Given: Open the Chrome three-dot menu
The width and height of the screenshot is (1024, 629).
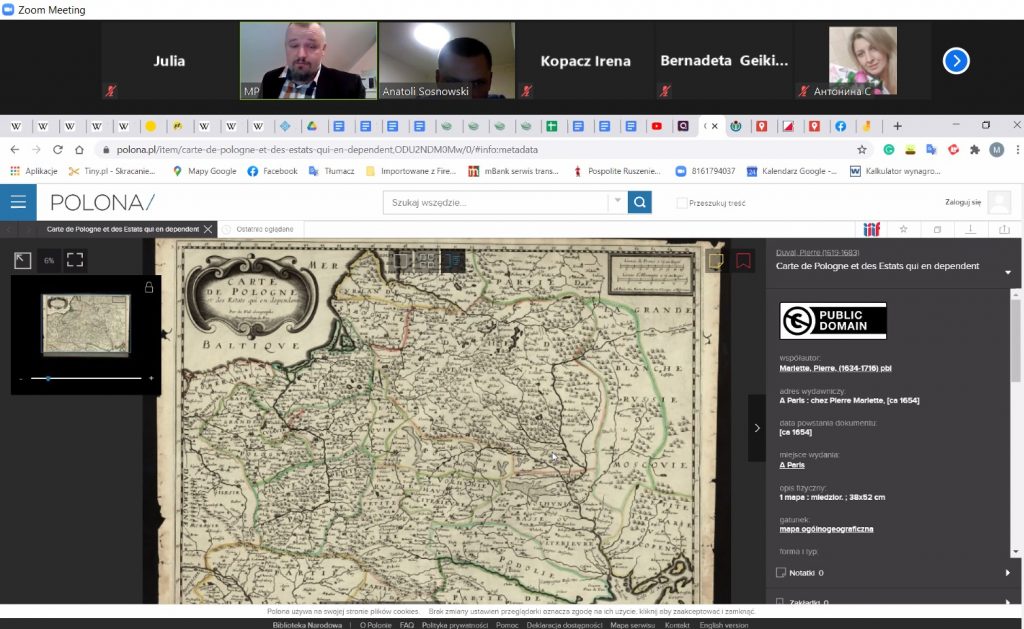Looking at the screenshot, I should point(1017,150).
